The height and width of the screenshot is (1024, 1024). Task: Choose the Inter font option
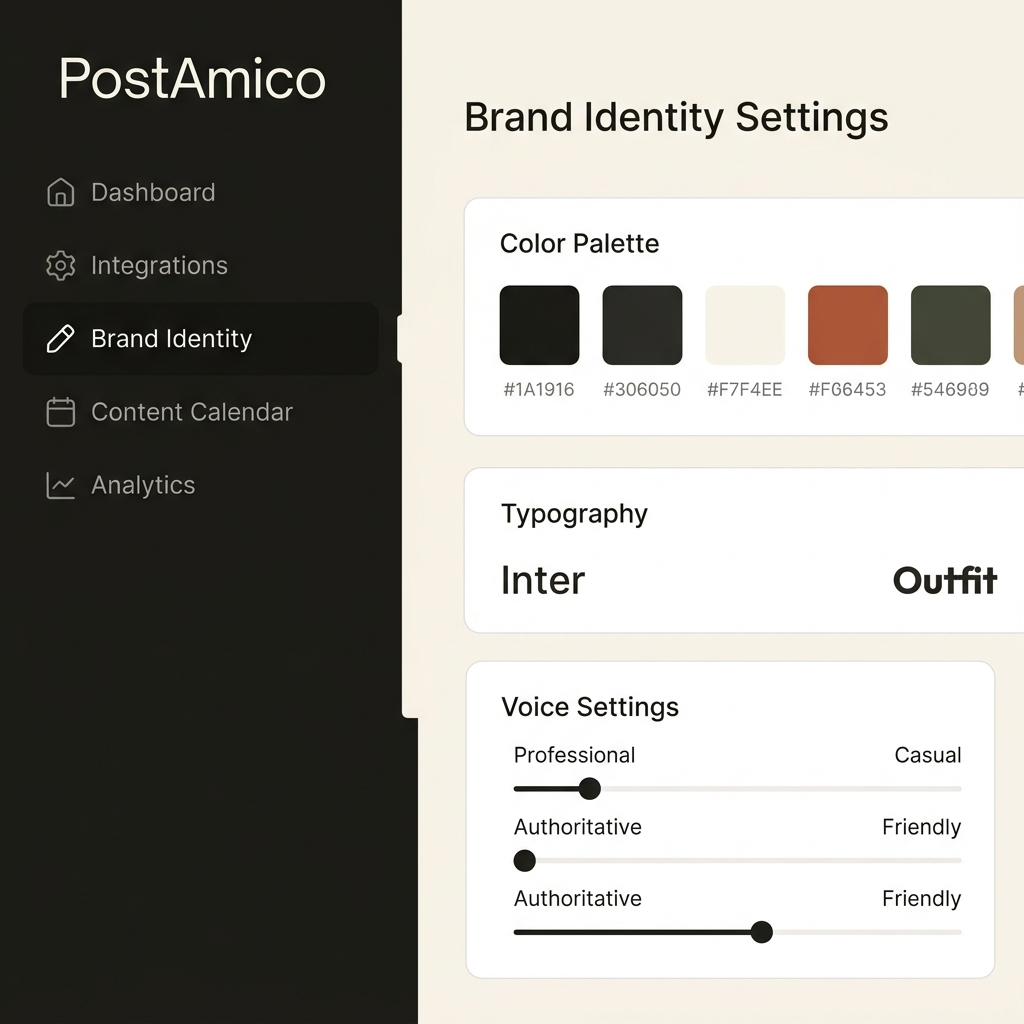tap(543, 581)
